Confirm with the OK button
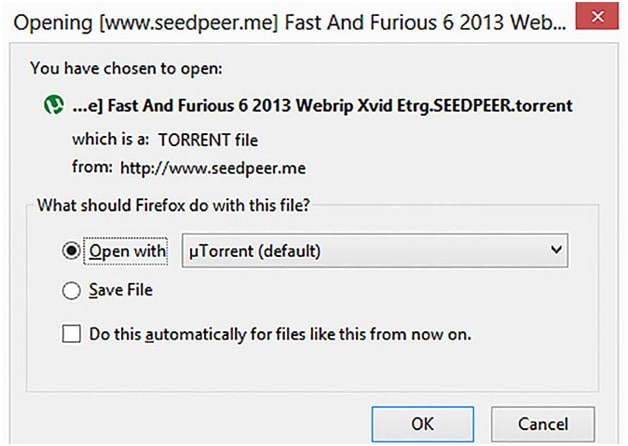Image resolution: width=628 pixels, height=446 pixels. pyautogui.click(x=423, y=424)
